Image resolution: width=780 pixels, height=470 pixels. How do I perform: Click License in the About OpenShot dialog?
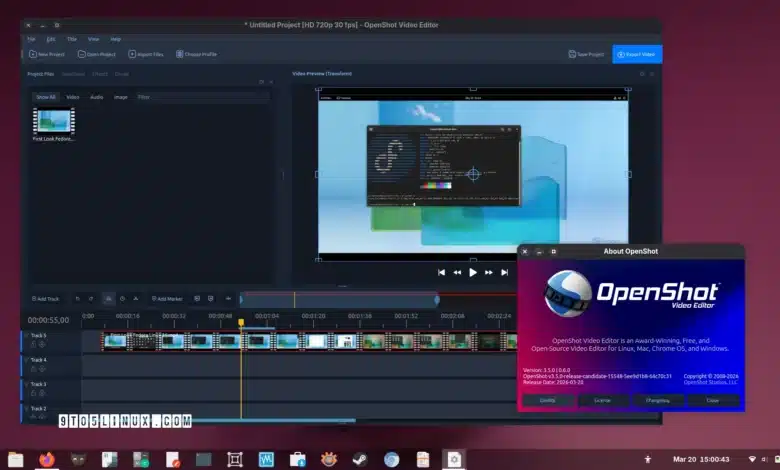click(602, 400)
